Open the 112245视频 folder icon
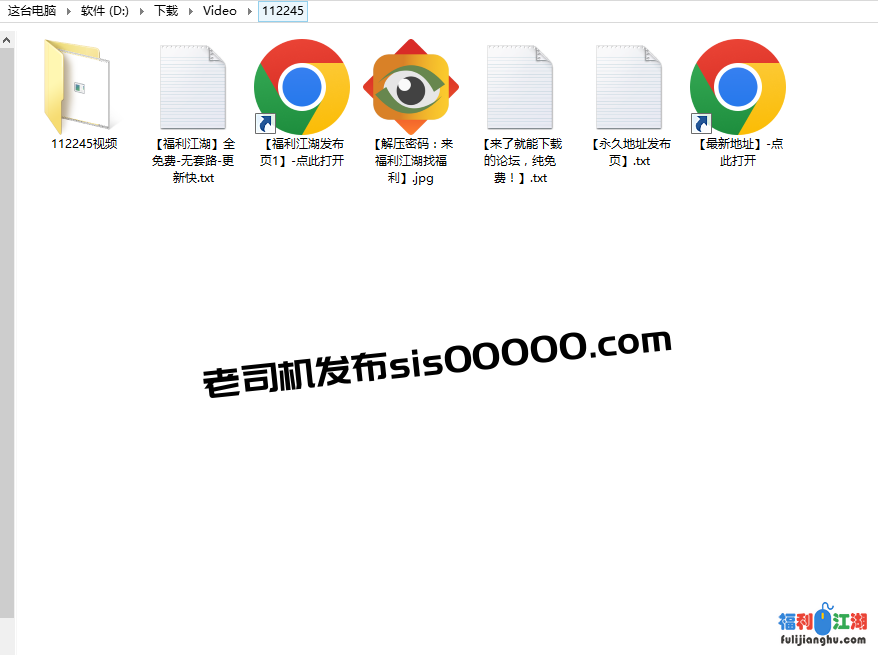 pyautogui.click(x=78, y=86)
